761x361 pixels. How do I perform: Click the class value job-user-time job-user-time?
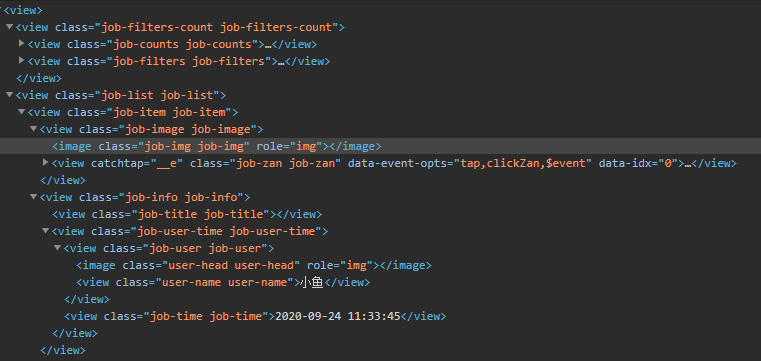click(227, 231)
